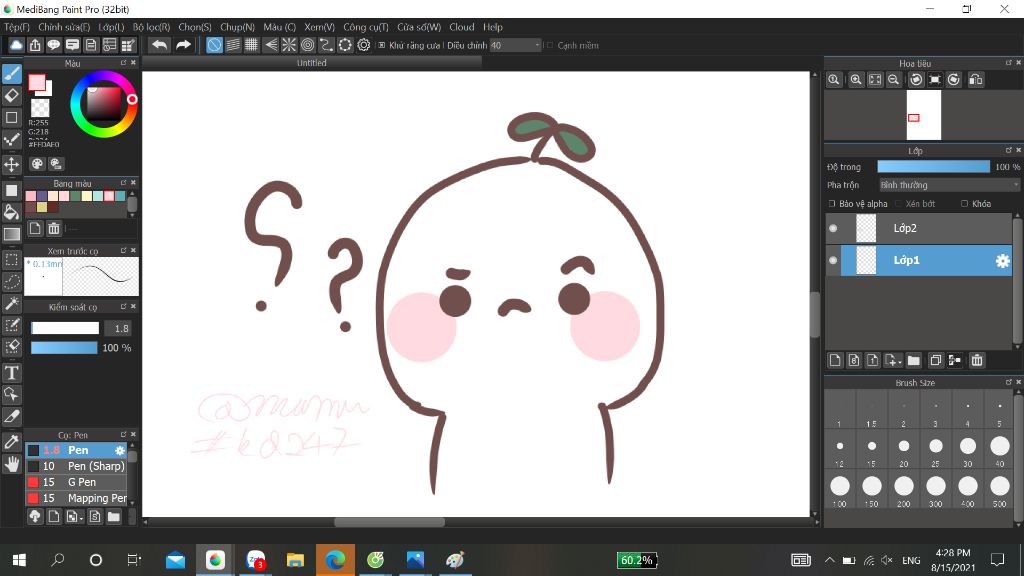Image resolution: width=1024 pixels, height=576 pixels.
Task: Open the Pha trộn blending dropdown
Action: (x=949, y=185)
